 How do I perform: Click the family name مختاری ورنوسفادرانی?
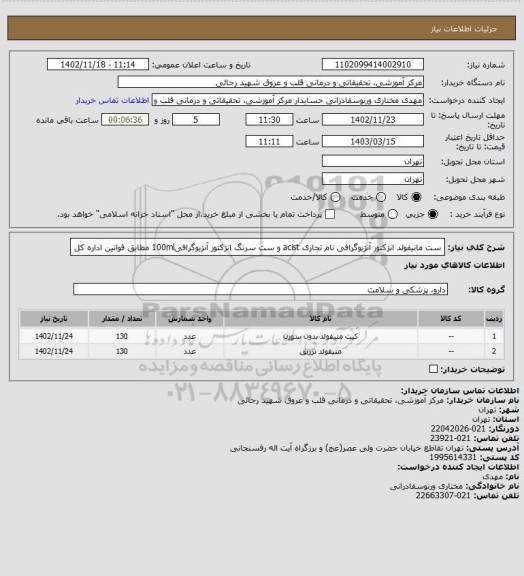[426, 486]
